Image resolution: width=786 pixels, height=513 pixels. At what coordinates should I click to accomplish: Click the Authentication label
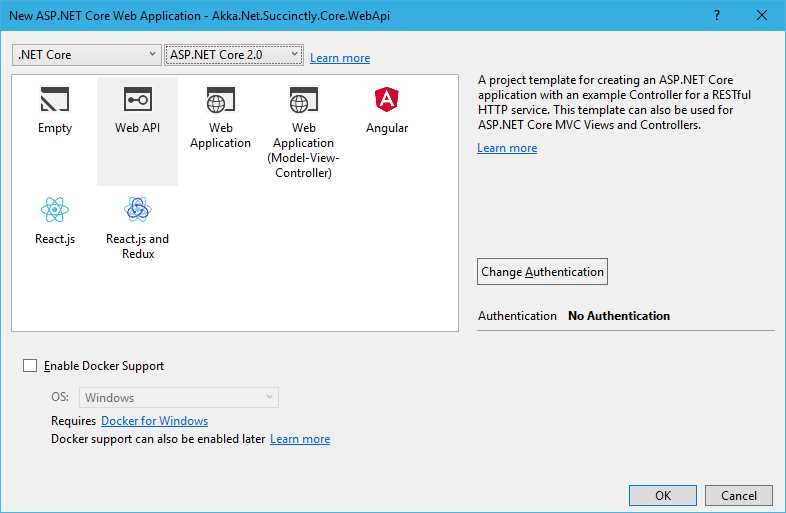pos(517,315)
